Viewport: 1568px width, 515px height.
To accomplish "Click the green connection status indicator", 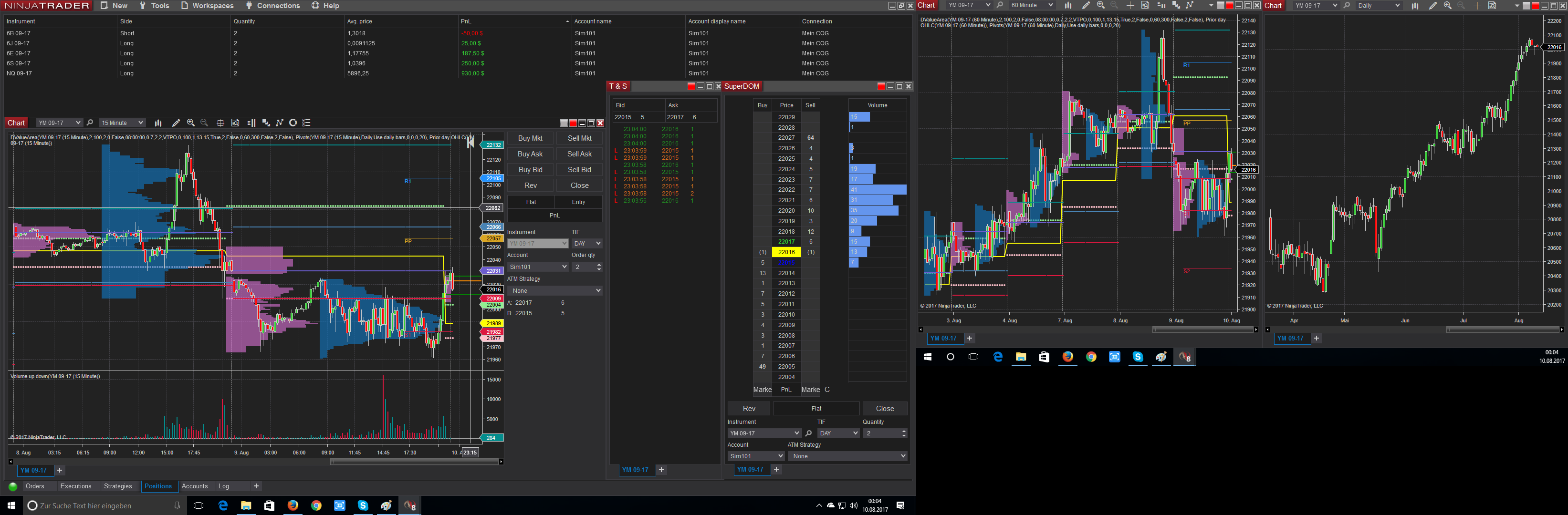I will pyautogui.click(x=13, y=486).
